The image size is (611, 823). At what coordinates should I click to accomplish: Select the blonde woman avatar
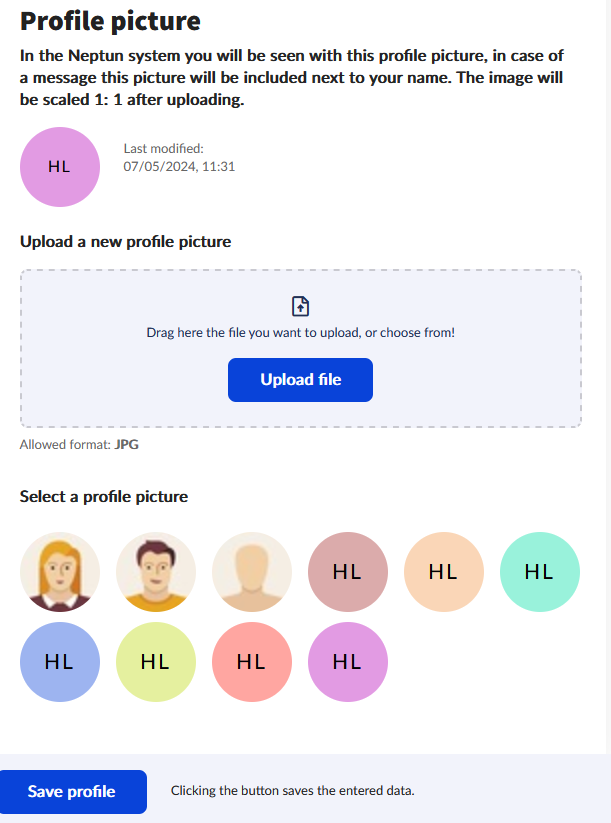(60, 572)
